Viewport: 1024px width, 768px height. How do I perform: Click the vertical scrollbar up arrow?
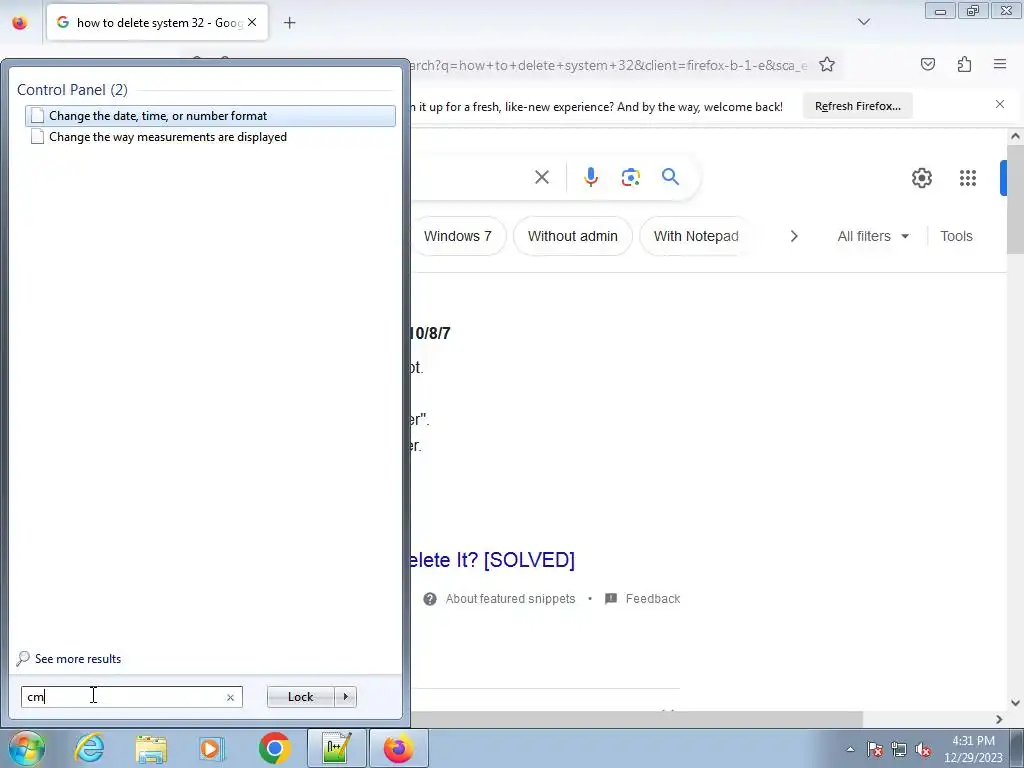(x=1015, y=136)
